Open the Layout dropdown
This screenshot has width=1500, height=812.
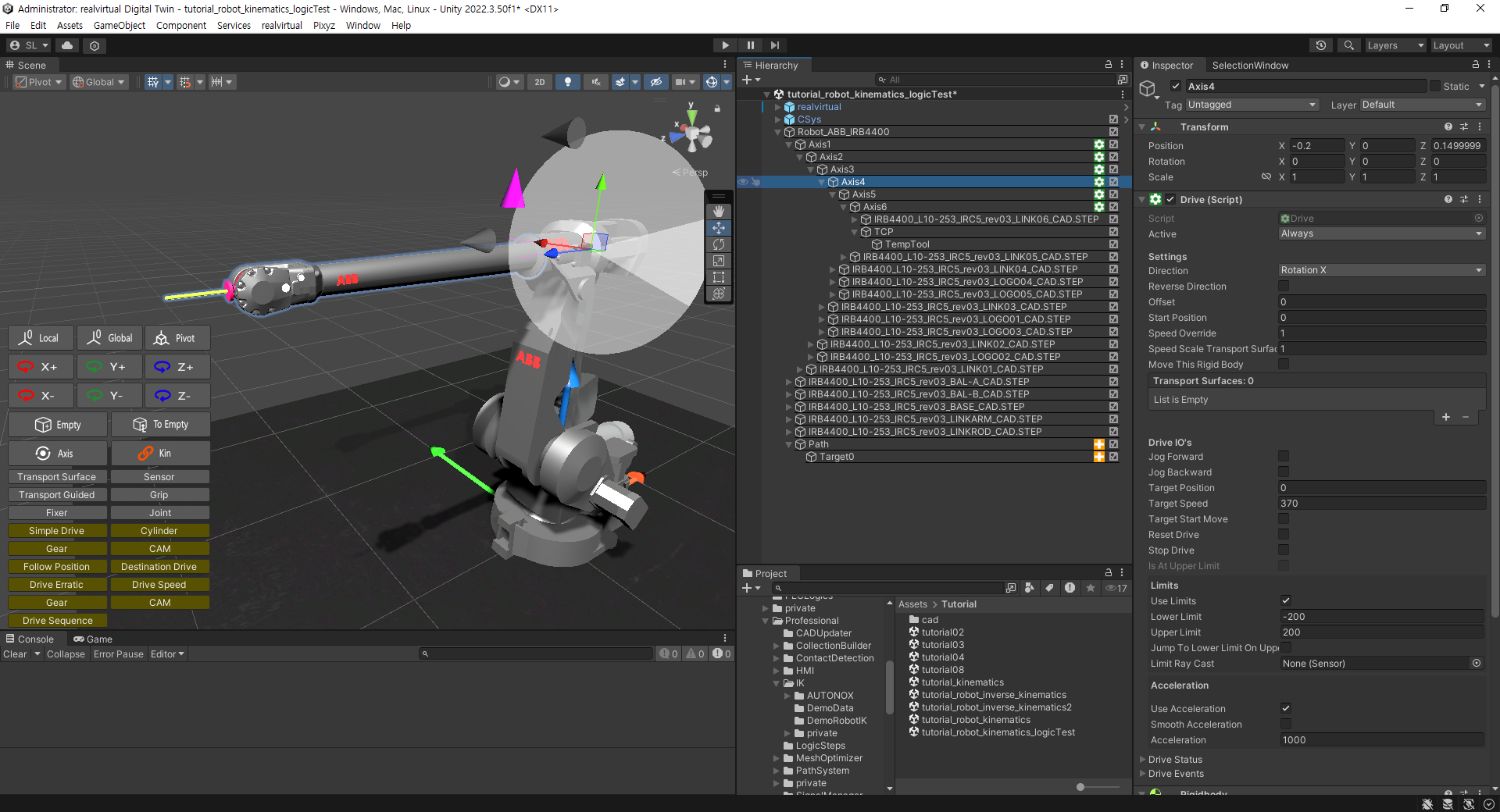click(x=1461, y=45)
